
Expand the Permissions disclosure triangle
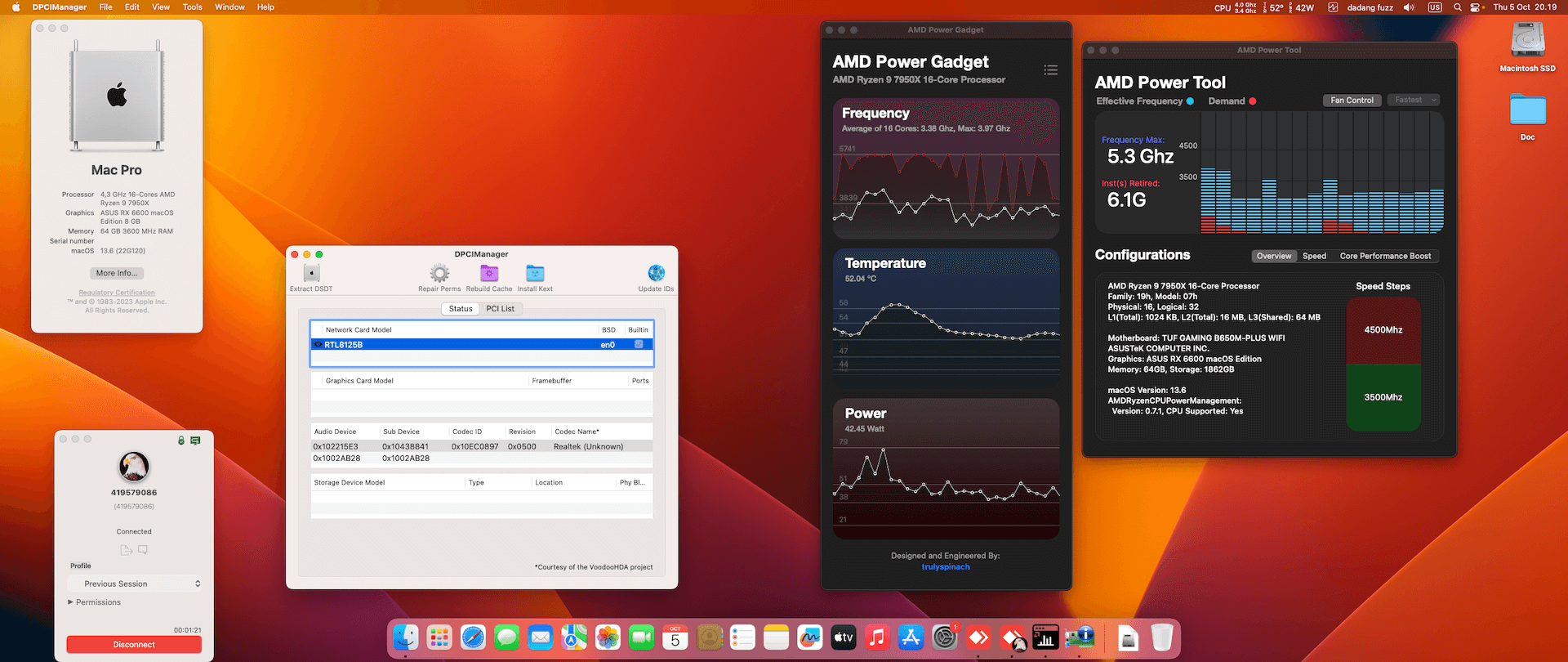coord(70,602)
